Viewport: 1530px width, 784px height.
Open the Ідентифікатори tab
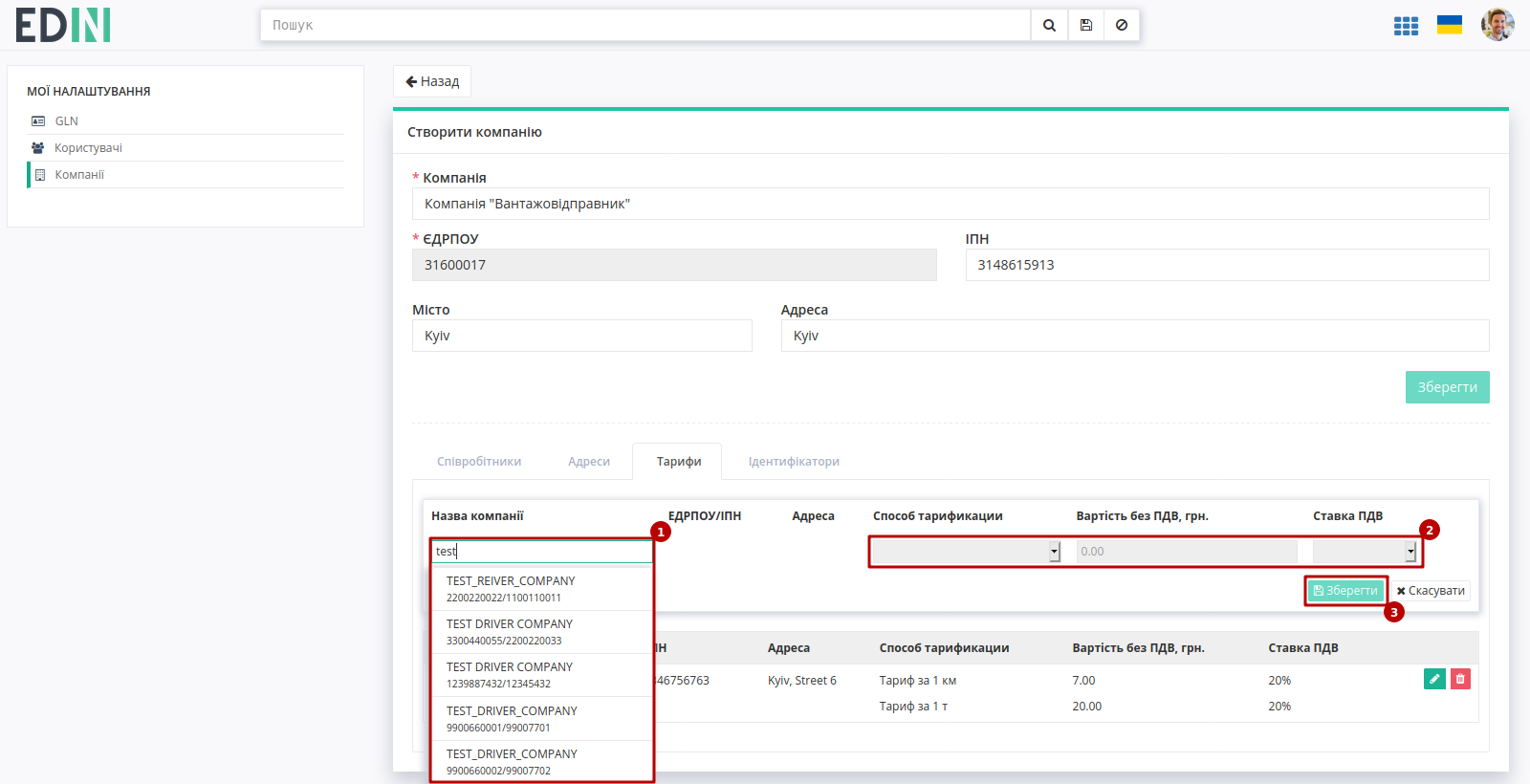(x=794, y=462)
